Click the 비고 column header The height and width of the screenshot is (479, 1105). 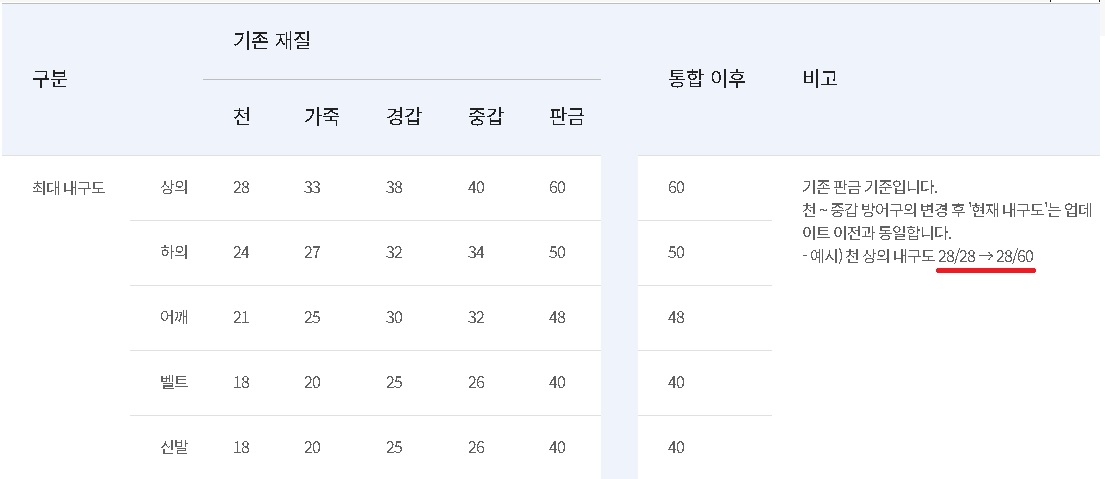point(819,79)
